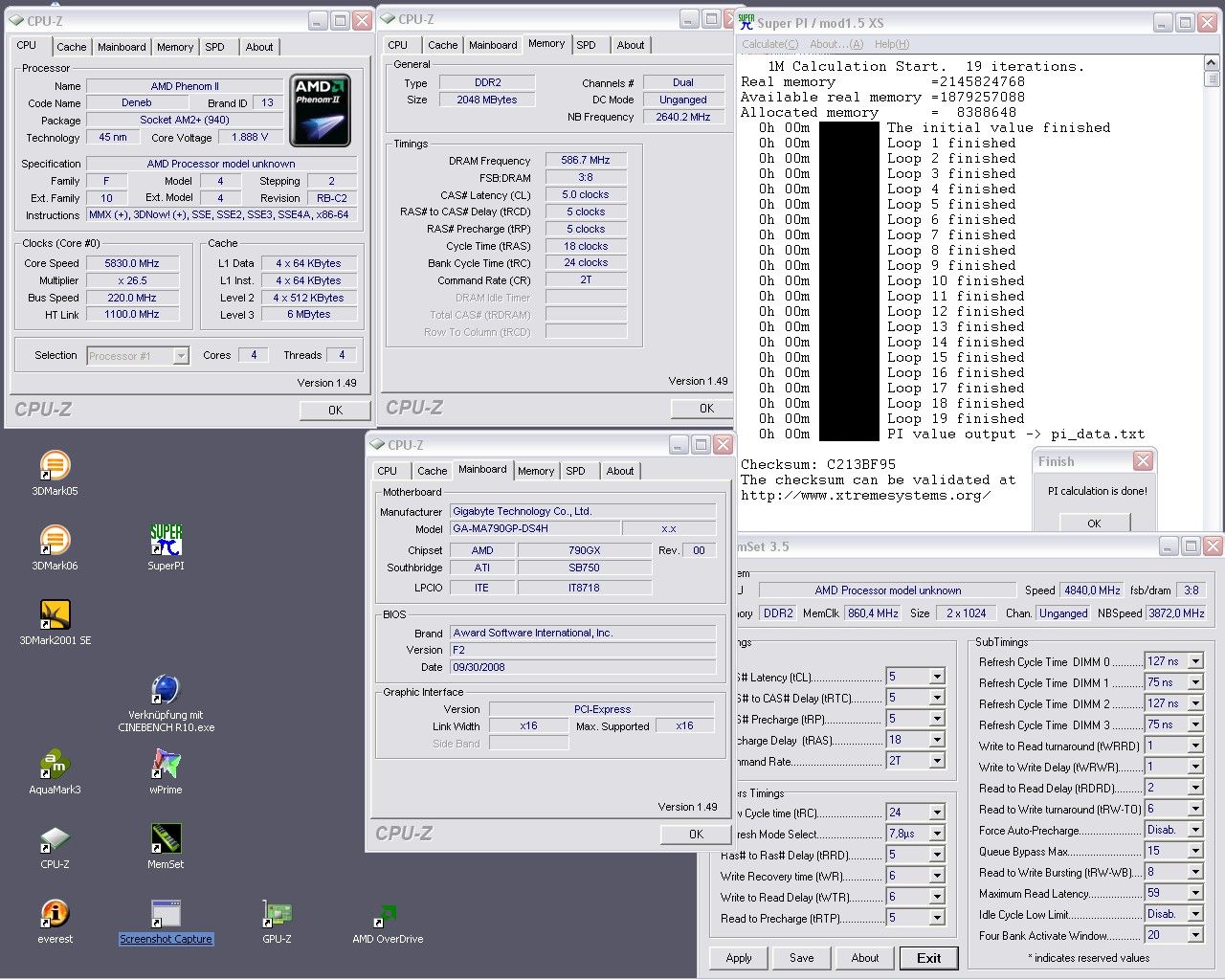Expand Four Bank Activate Window dropdown
The width and height of the screenshot is (1225, 980).
click(x=1195, y=935)
